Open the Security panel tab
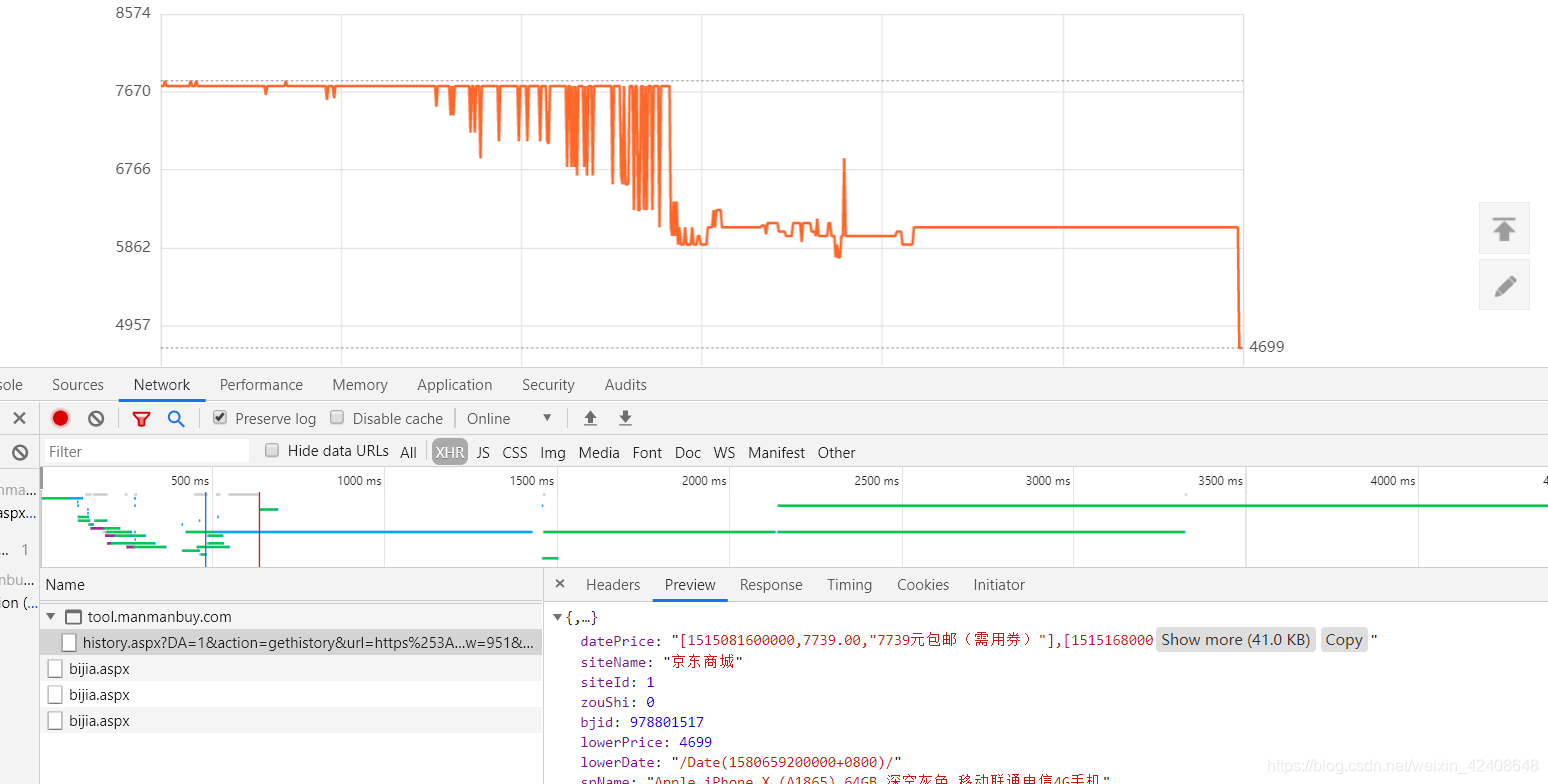This screenshot has height=784, width=1548. (548, 385)
